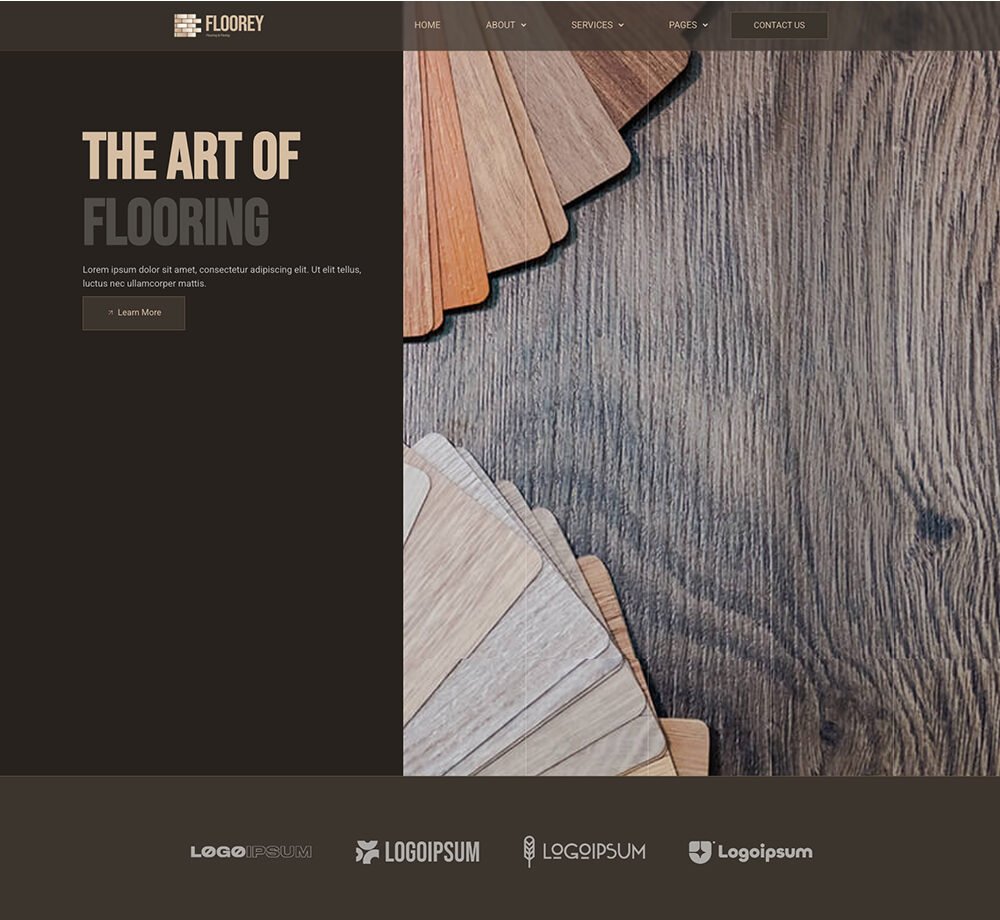Go to the Home menu item
1000x920 pixels.
tap(427, 25)
